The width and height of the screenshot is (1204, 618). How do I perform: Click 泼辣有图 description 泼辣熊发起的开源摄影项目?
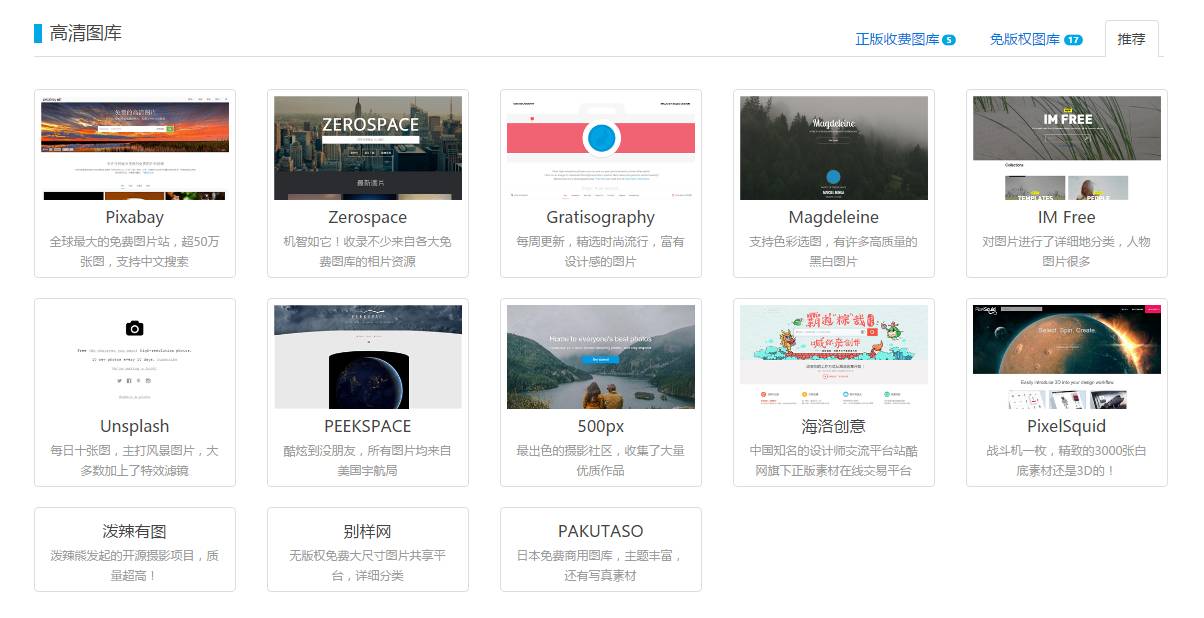pyautogui.click(x=135, y=566)
